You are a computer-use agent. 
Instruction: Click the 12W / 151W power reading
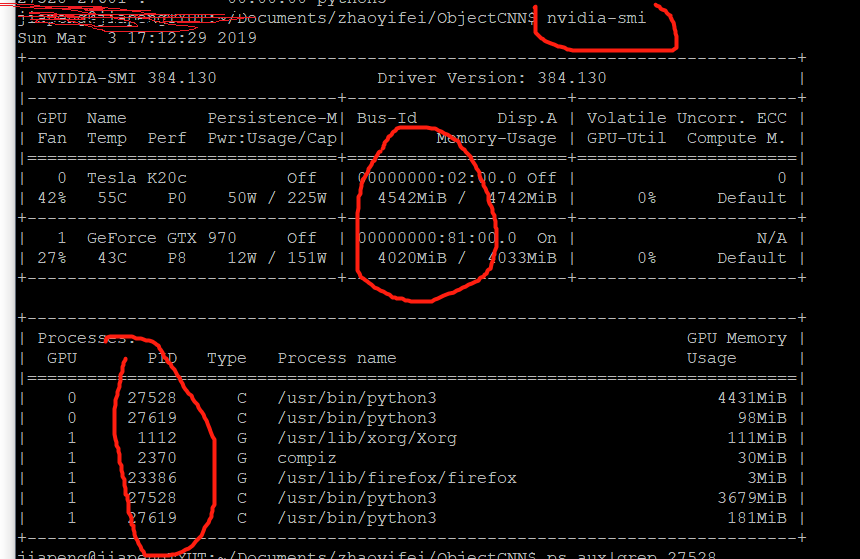point(277,258)
